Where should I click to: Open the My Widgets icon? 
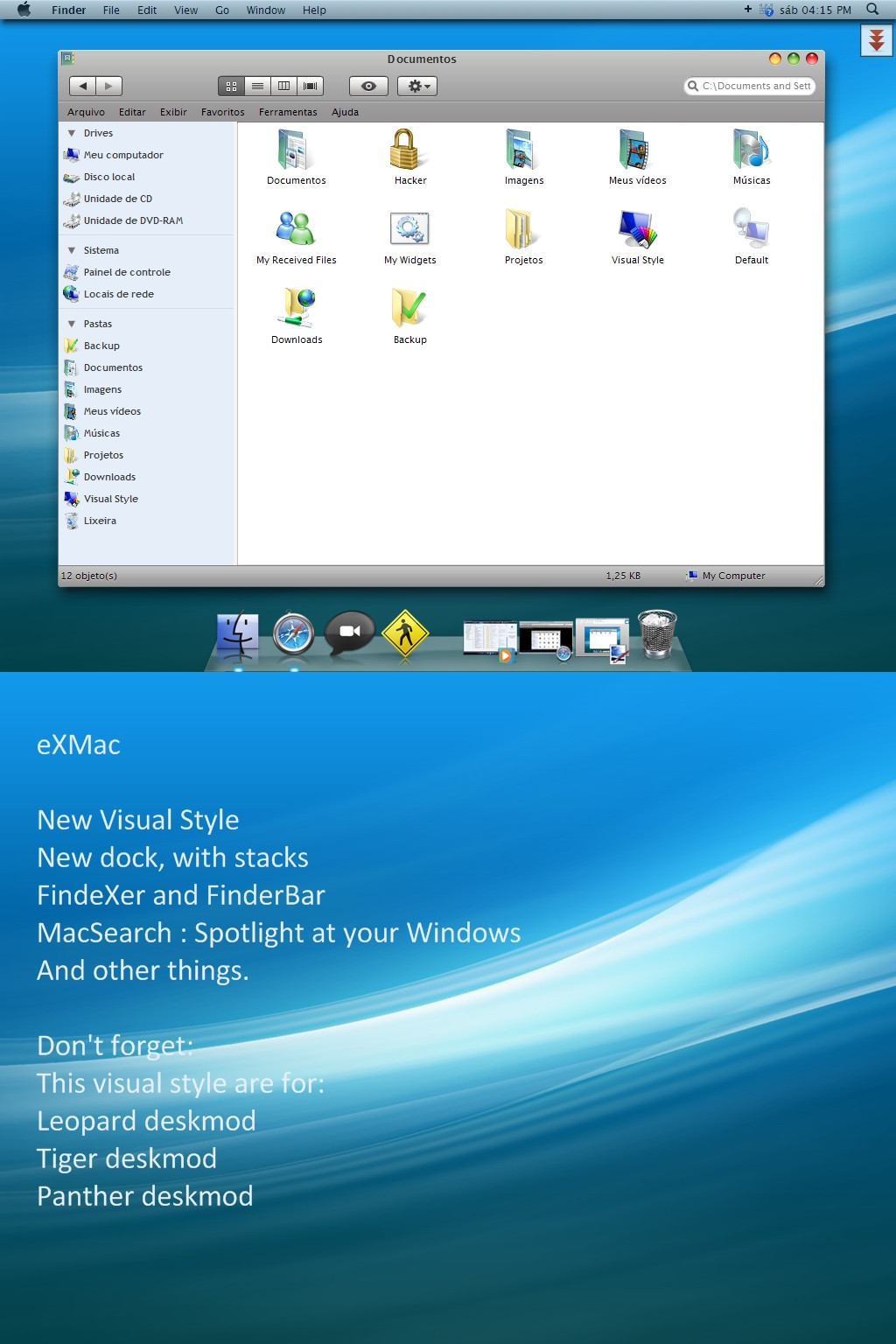point(409,229)
